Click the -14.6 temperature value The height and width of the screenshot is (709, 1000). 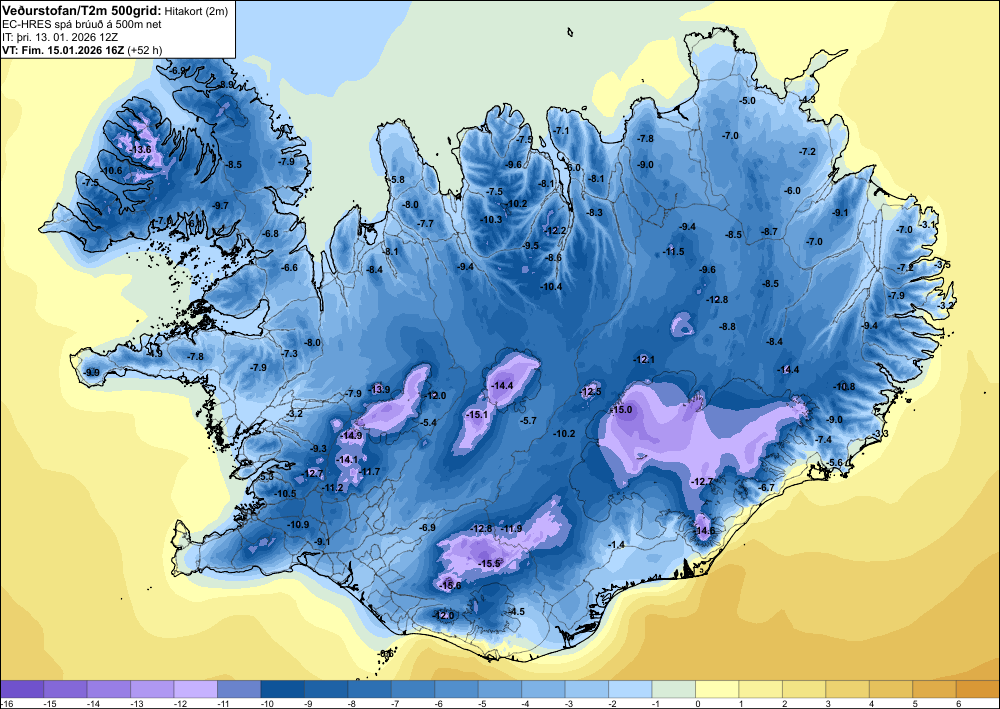point(704,530)
